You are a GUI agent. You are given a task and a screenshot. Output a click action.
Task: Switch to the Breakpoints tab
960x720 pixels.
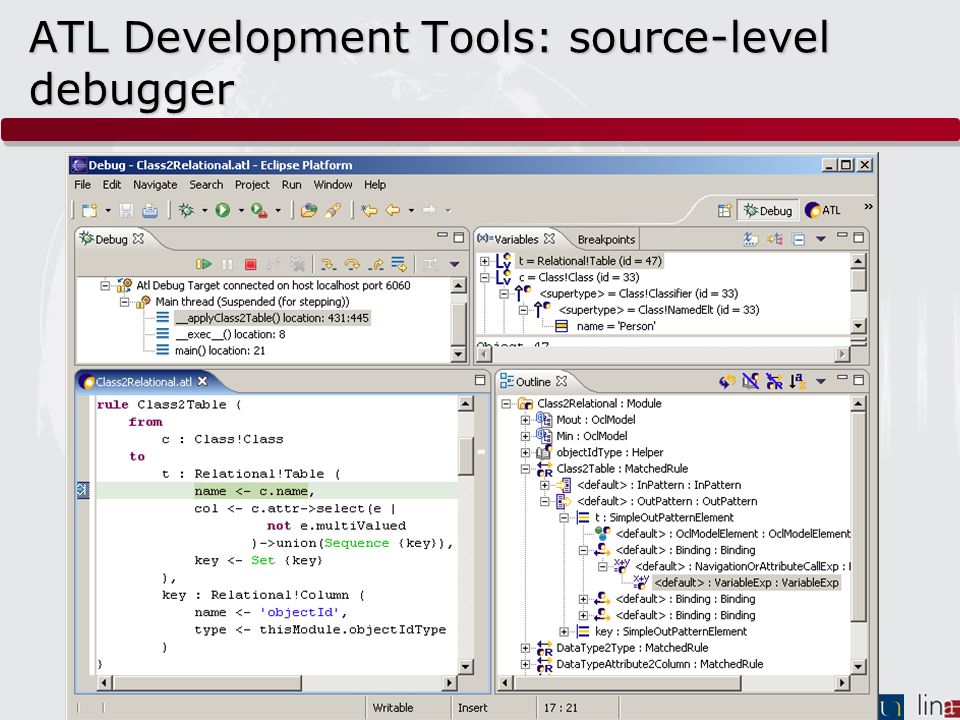[606, 239]
